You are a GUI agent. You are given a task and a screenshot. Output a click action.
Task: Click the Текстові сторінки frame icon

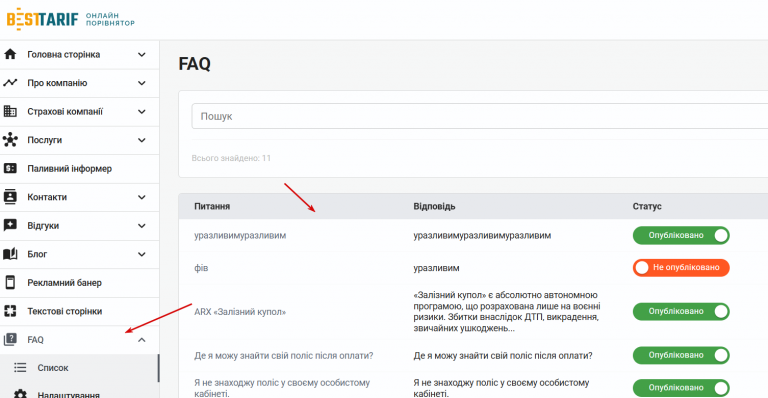(x=10, y=311)
